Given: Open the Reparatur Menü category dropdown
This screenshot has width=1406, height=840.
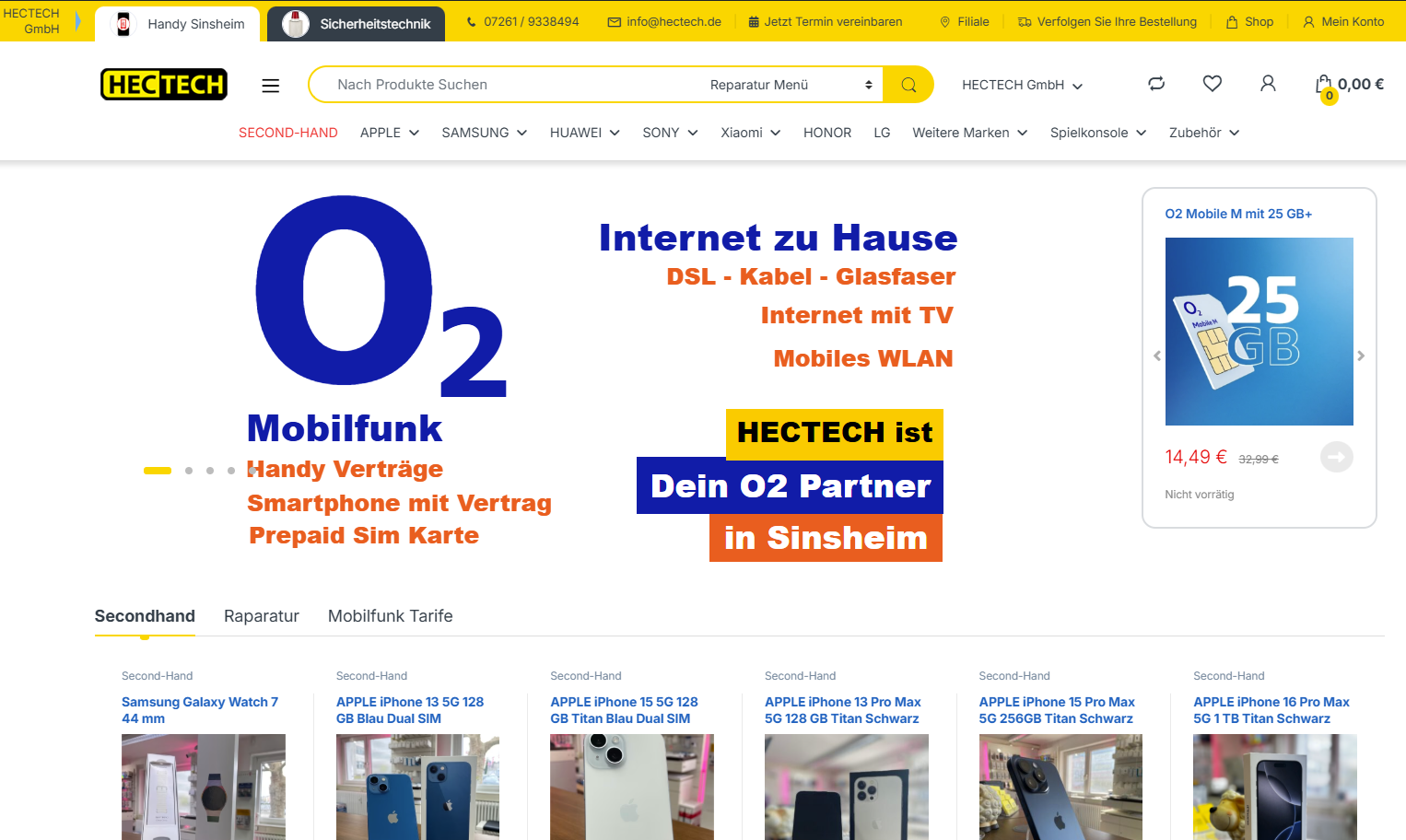Looking at the screenshot, I should [791, 85].
